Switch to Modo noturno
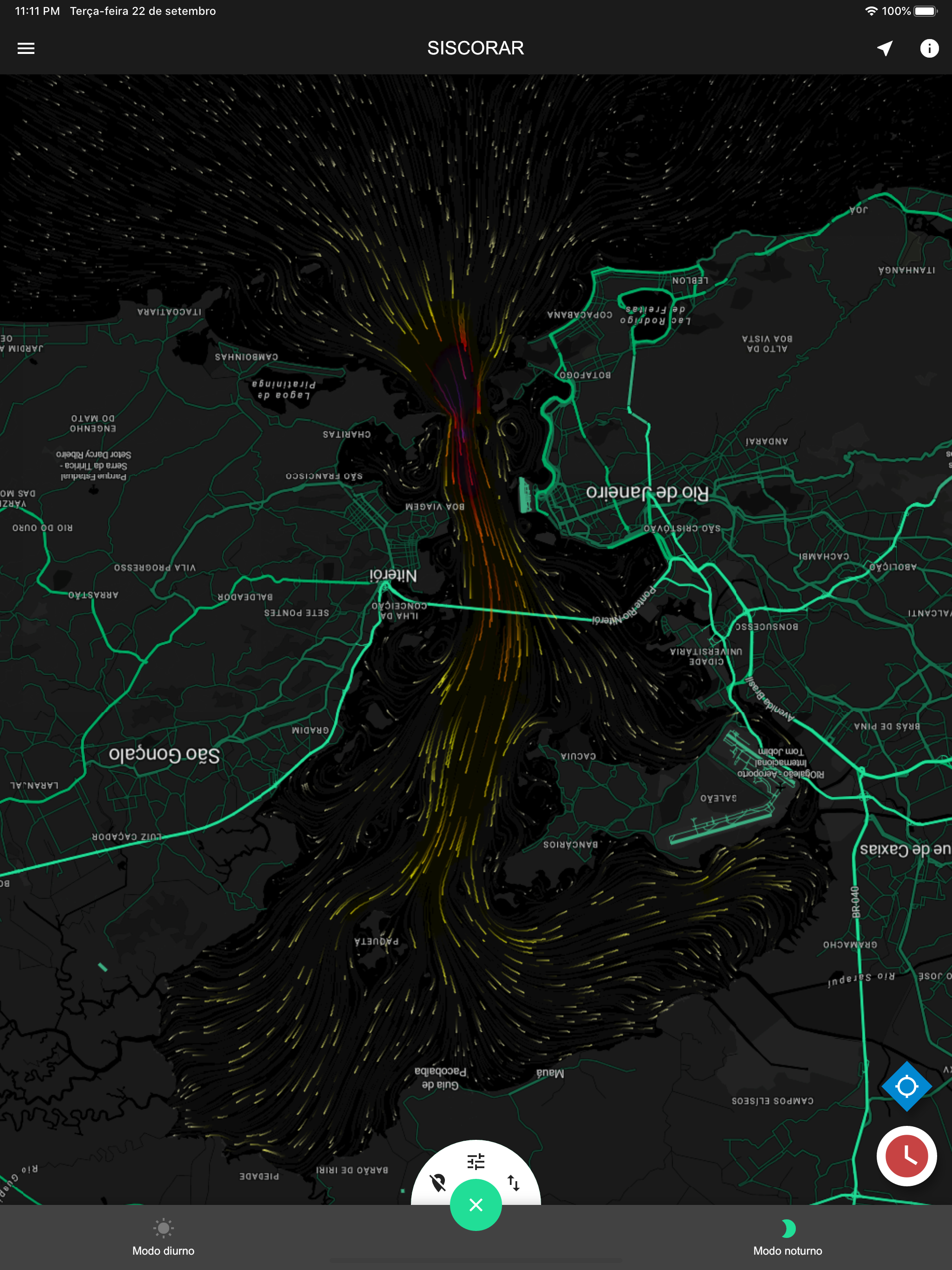This screenshot has width=952, height=1270. pyautogui.click(x=787, y=1250)
